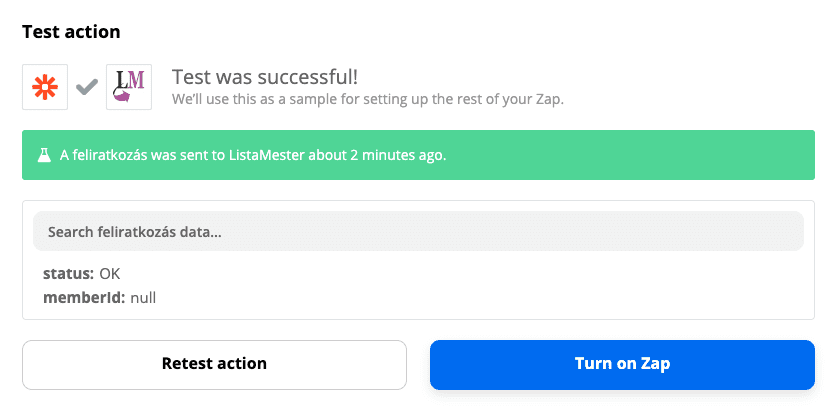Click the Retest action button

[214, 365]
